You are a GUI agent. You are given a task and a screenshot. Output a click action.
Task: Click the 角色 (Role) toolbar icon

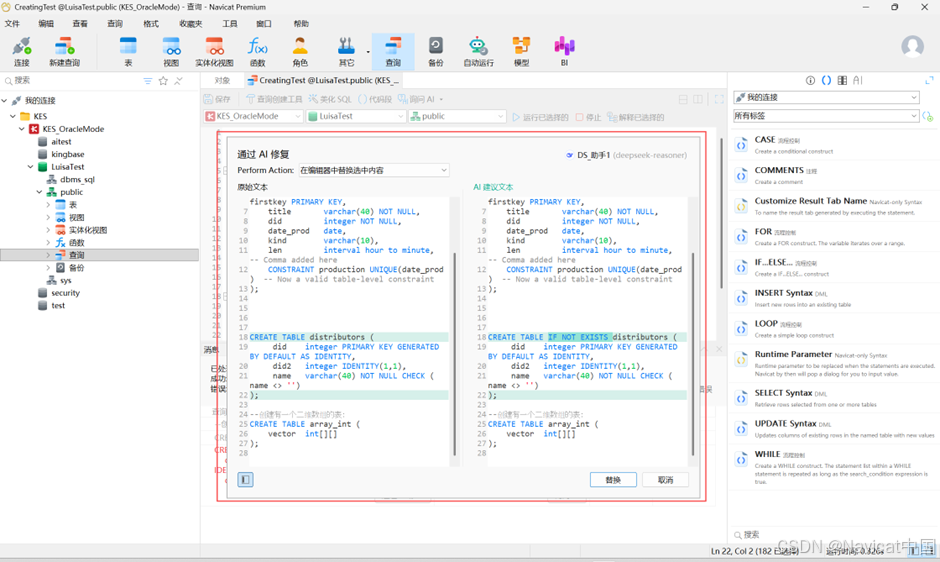point(300,52)
